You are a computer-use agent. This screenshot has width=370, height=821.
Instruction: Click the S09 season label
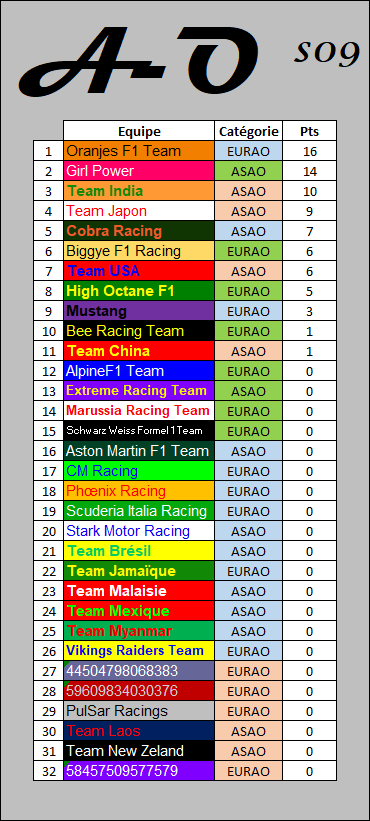[328, 52]
